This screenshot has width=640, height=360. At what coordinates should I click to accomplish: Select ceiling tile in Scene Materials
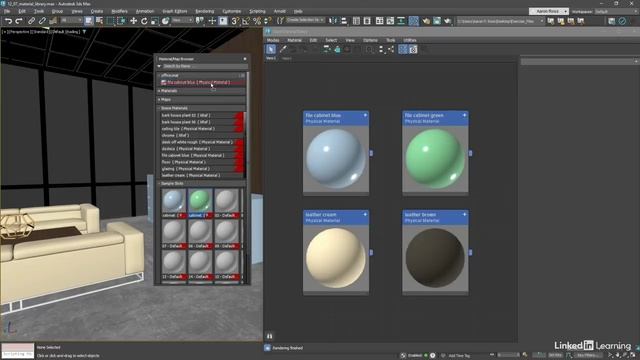click(x=202, y=129)
